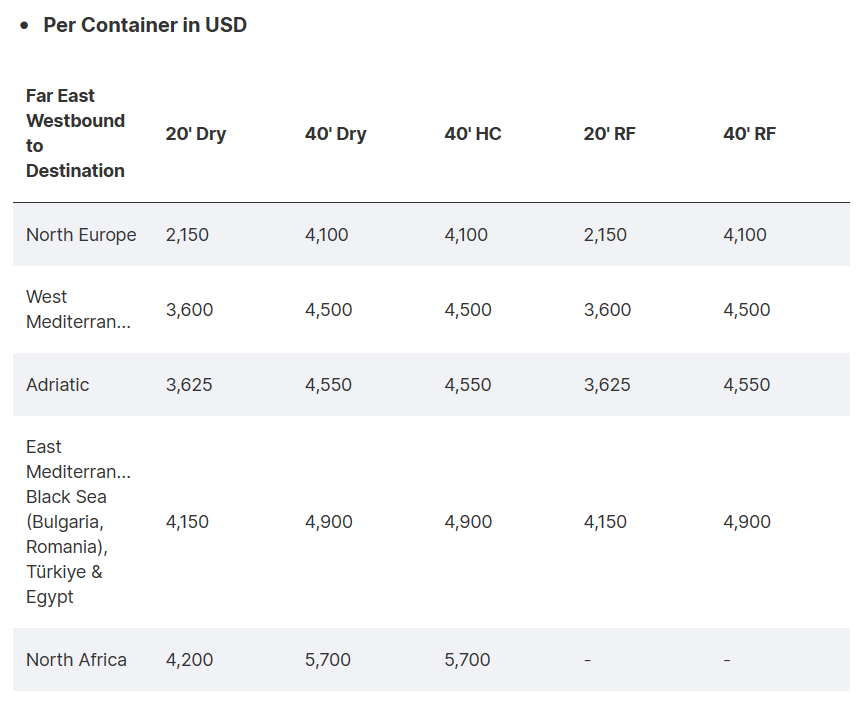Click the truncated West Mediterranean row label

pos(78,309)
